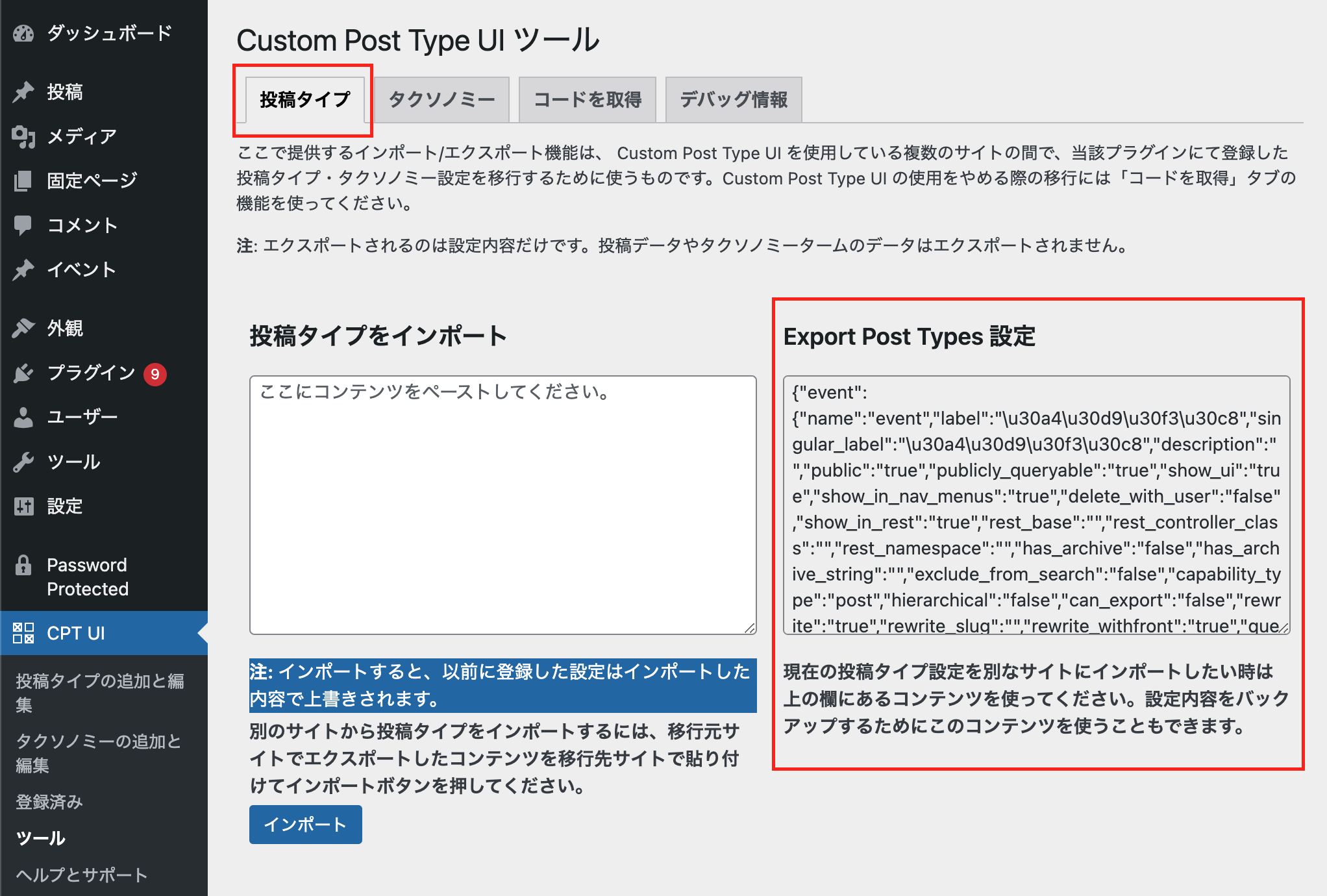The height and width of the screenshot is (896, 1327).
Task: Switch to the デバッグ情報 tab
Action: tap(734, 99)
